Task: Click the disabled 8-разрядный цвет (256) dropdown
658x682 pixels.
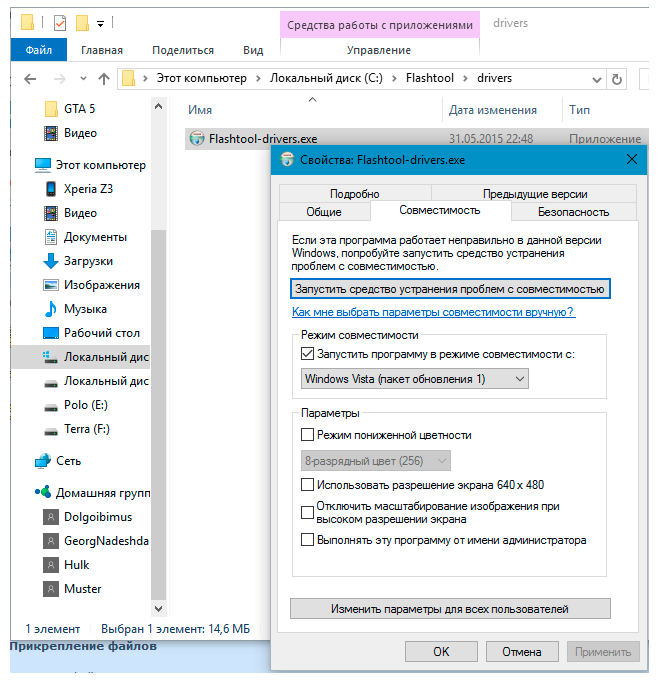Action: 375,461
